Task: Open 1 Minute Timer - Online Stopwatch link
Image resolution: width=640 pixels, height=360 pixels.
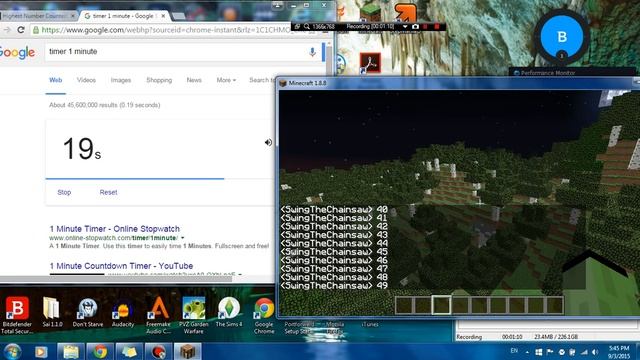Action: pos(115,229)
